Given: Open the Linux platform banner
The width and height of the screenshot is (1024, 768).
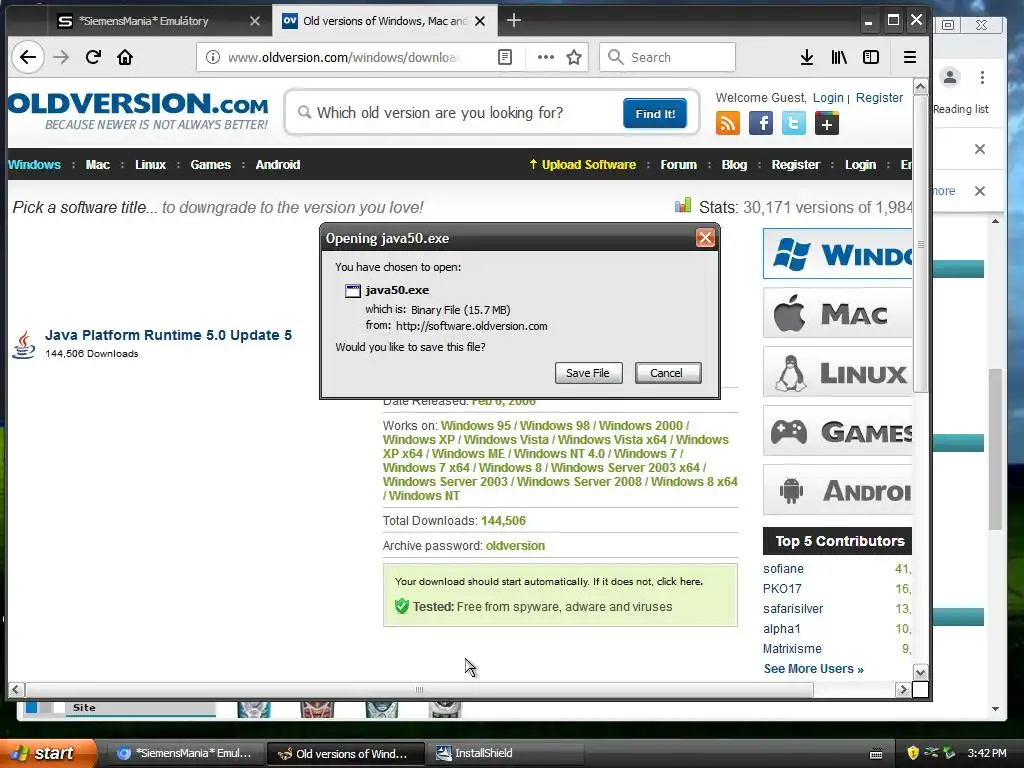Looking at the screenshot, I should tap(838, 372).
